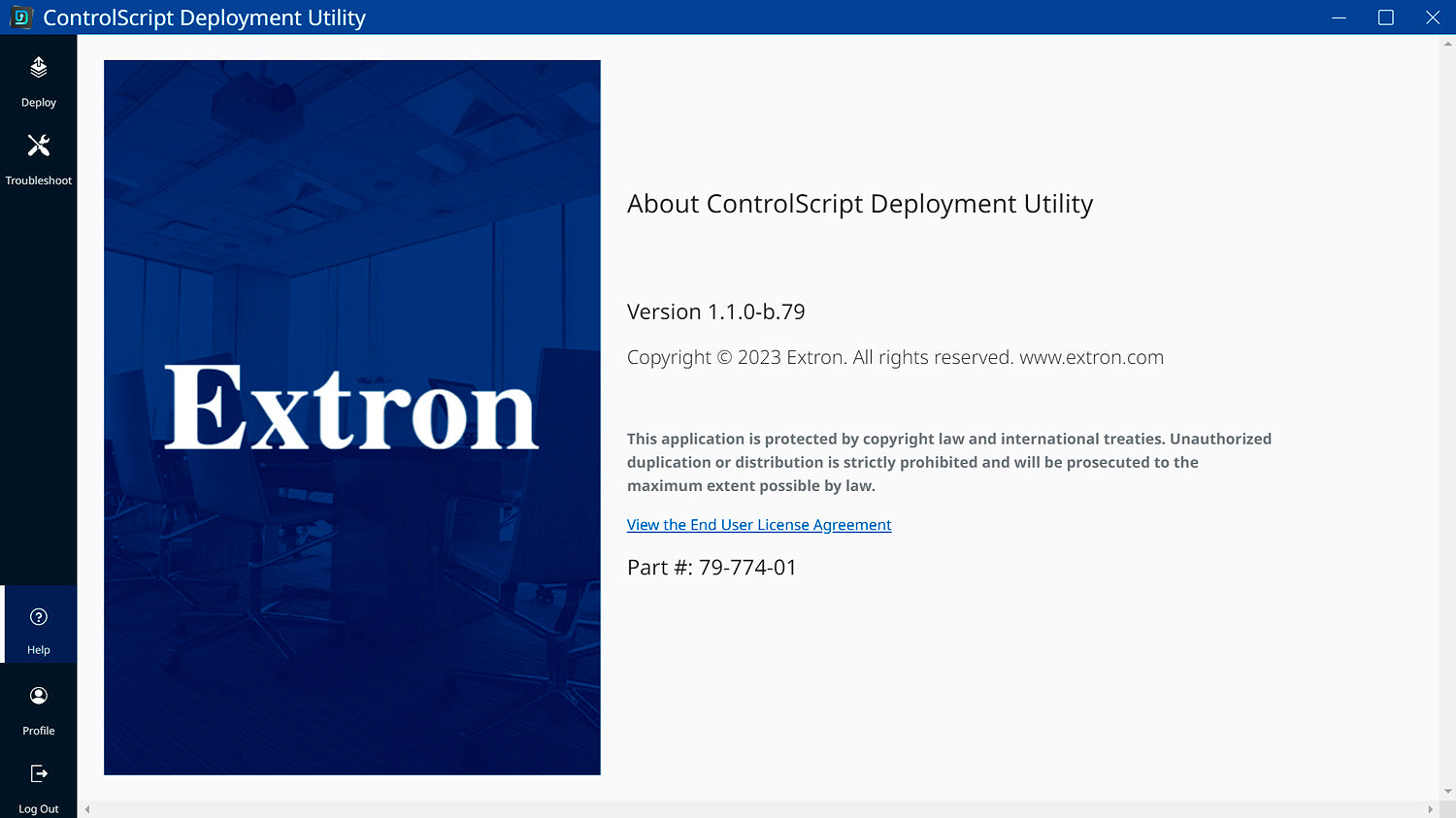Click the vertical scrollbar up arrow

tap(1448, 44)
